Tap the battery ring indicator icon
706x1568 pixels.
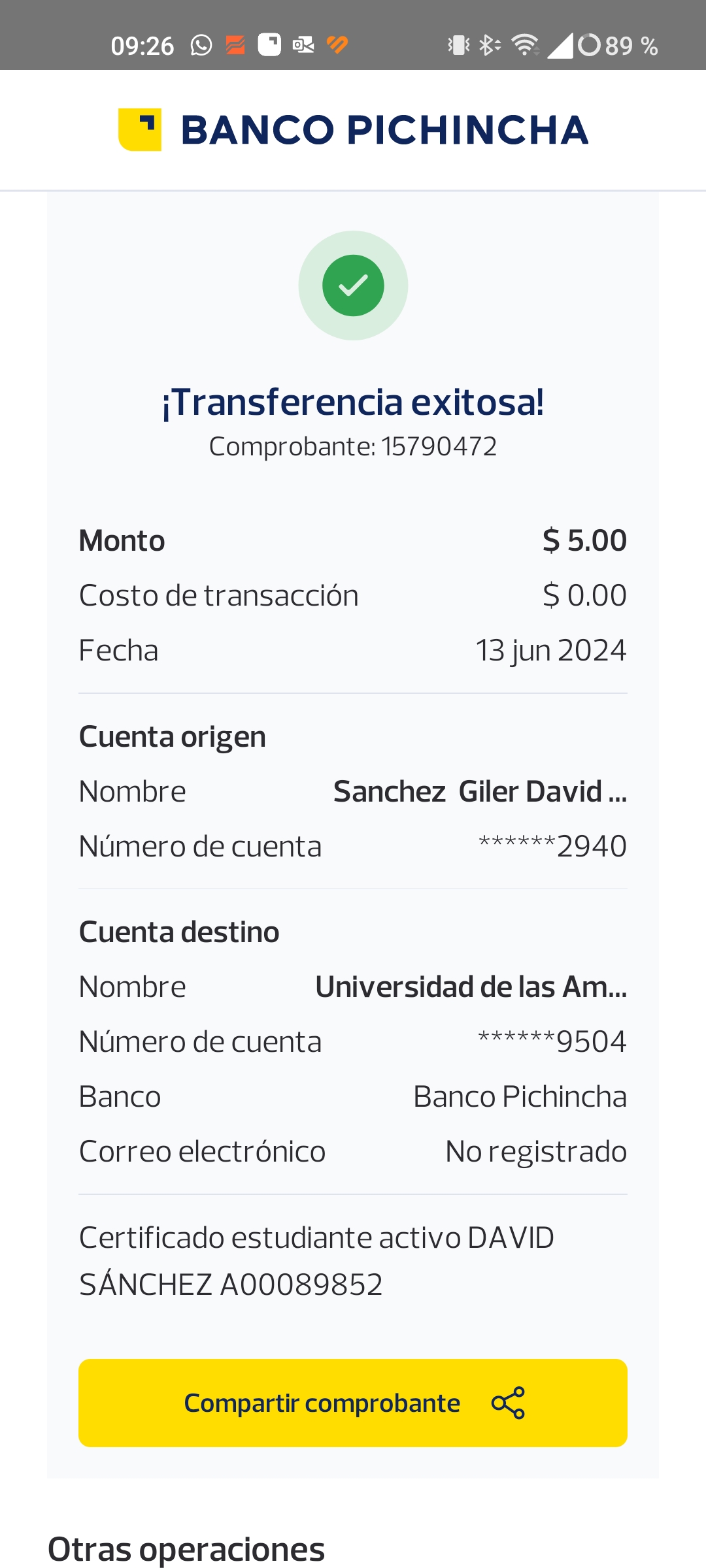tap(589, 45)
